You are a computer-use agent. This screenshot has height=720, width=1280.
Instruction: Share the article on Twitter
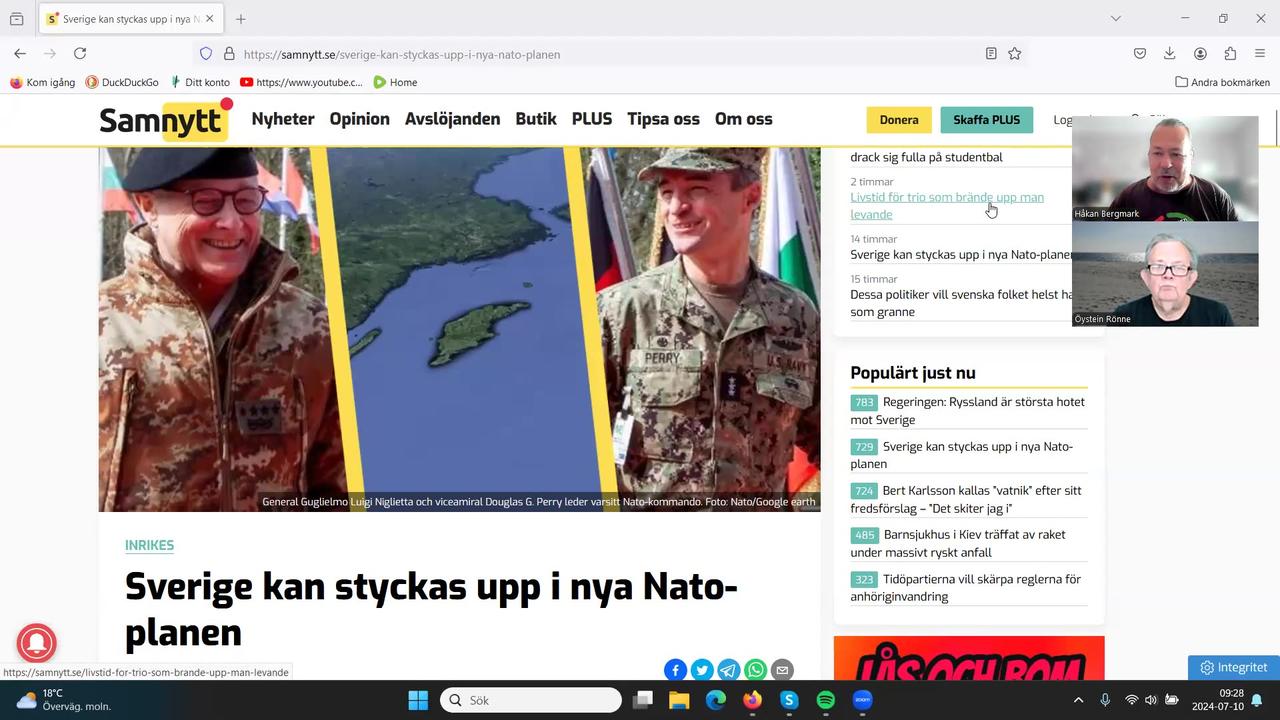pyautogui.click(x=702, y=670)
